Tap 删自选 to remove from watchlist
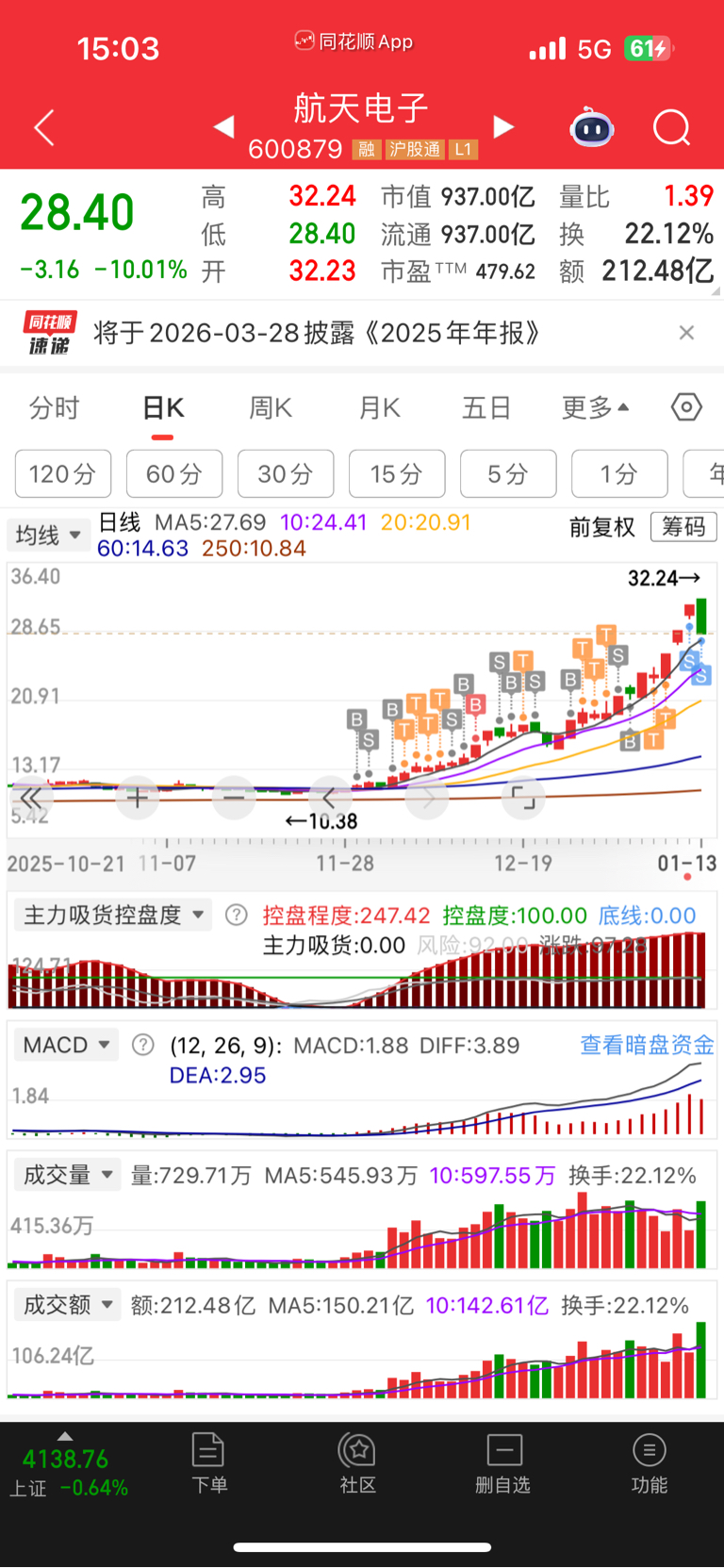724x1568 pixels. pos(503,1463)
